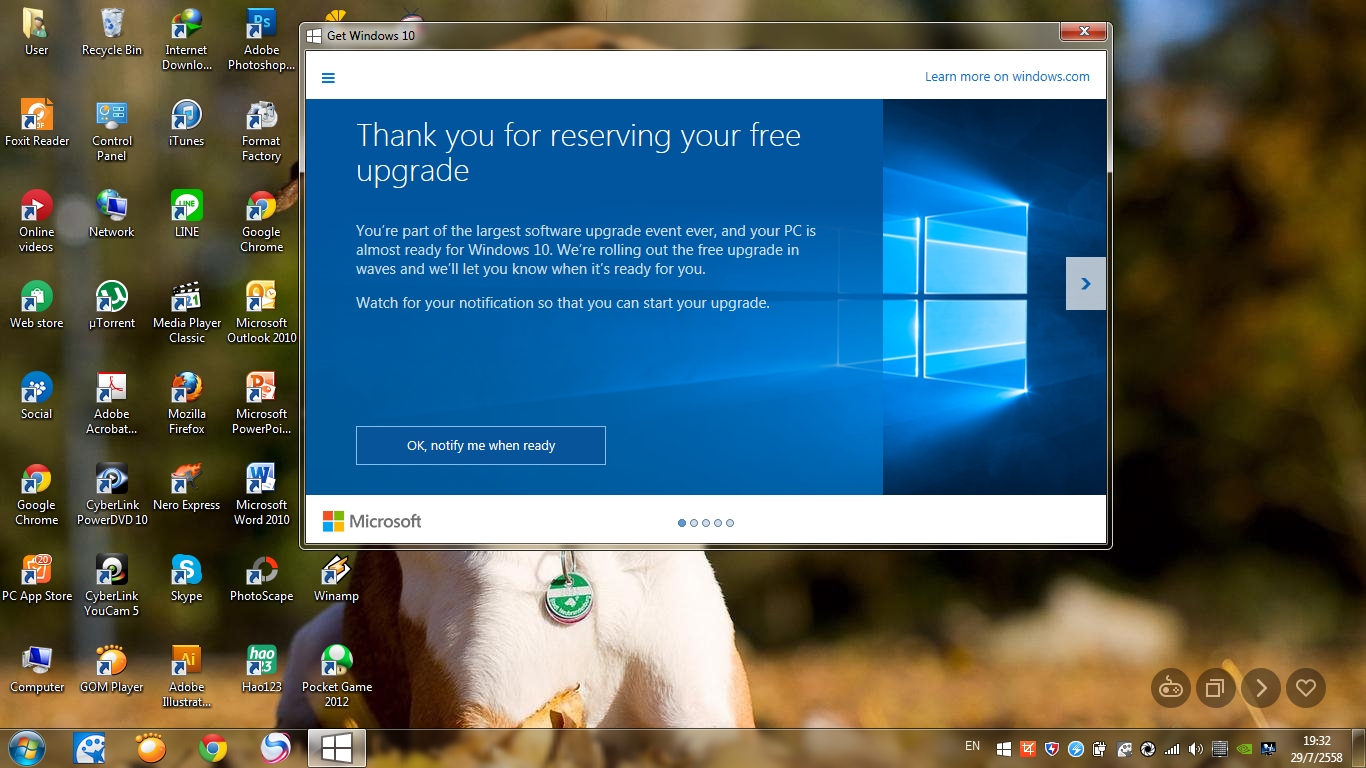Click the overlapping-squares wallpaper widget button
Viewport: 1366px width, 768px height.
(1215, 688)
